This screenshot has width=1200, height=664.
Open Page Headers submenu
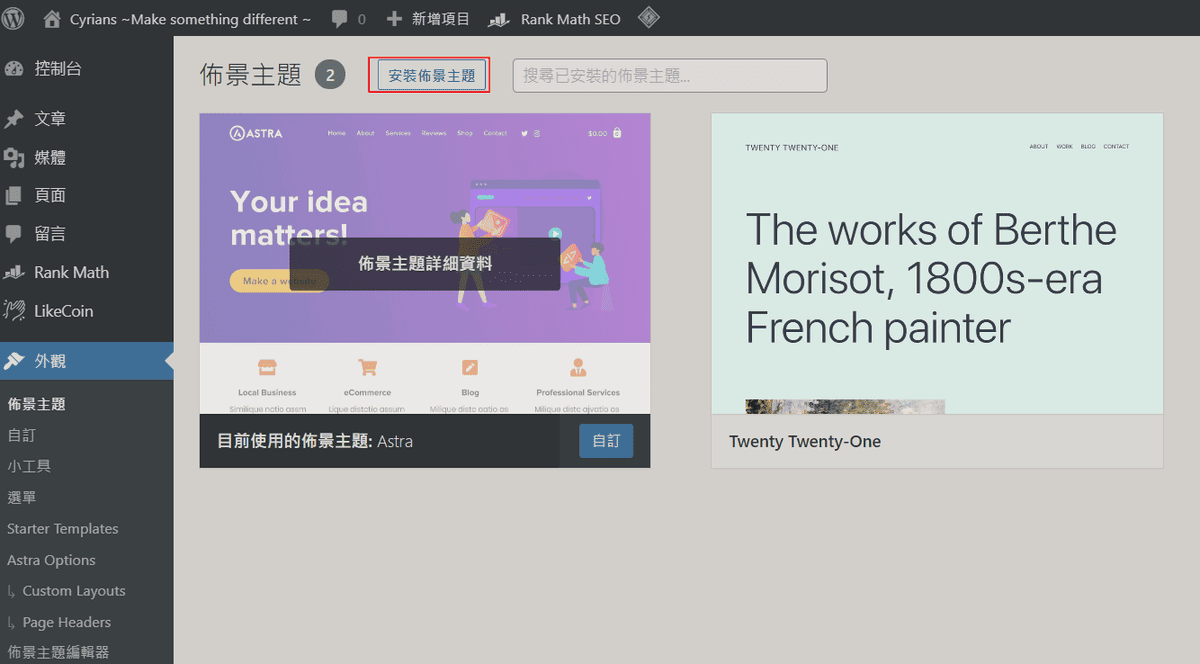point(67,622)
